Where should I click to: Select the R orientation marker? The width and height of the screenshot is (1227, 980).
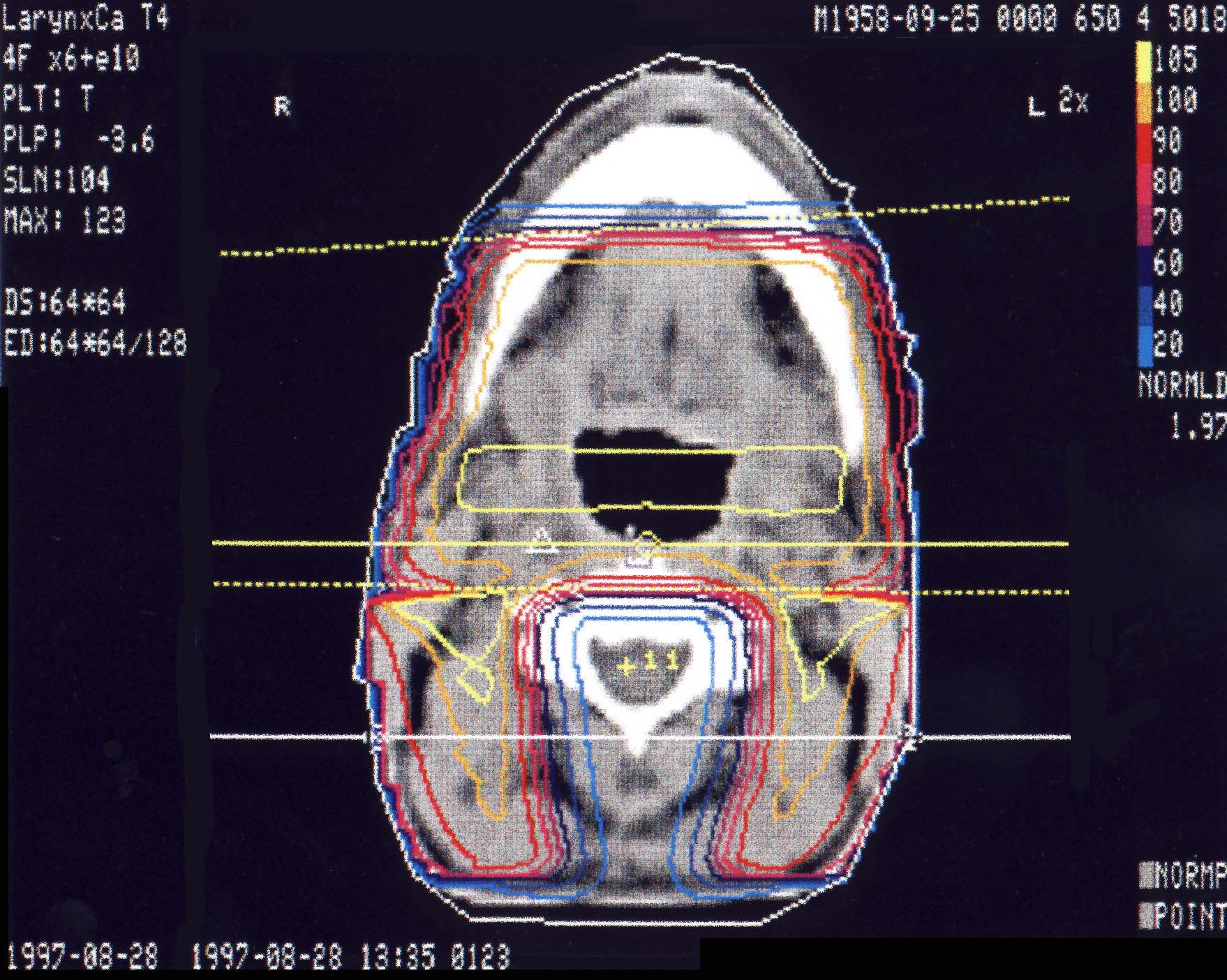[282, 107]
